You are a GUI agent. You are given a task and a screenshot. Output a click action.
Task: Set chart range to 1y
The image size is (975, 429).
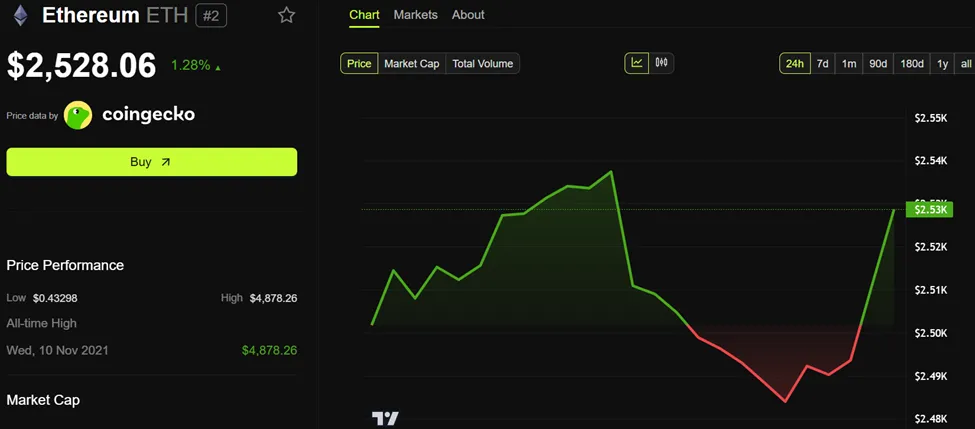(x=942, y=63)
